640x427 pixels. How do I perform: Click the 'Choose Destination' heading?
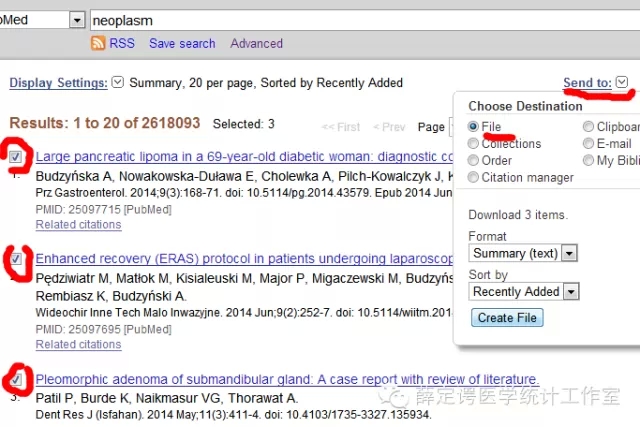click(x=525, y=106)
